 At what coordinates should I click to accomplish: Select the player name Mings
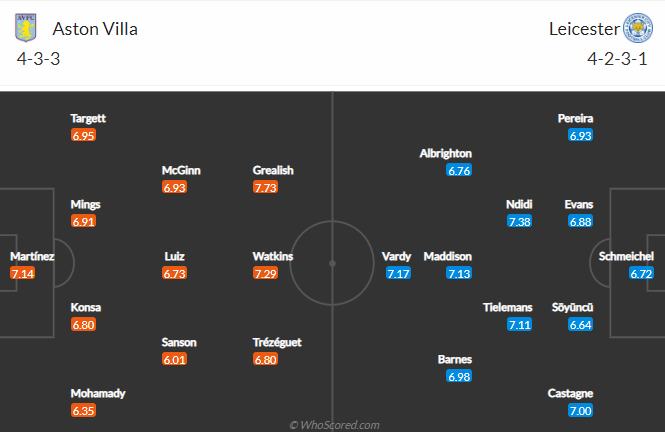coord(85,204)
